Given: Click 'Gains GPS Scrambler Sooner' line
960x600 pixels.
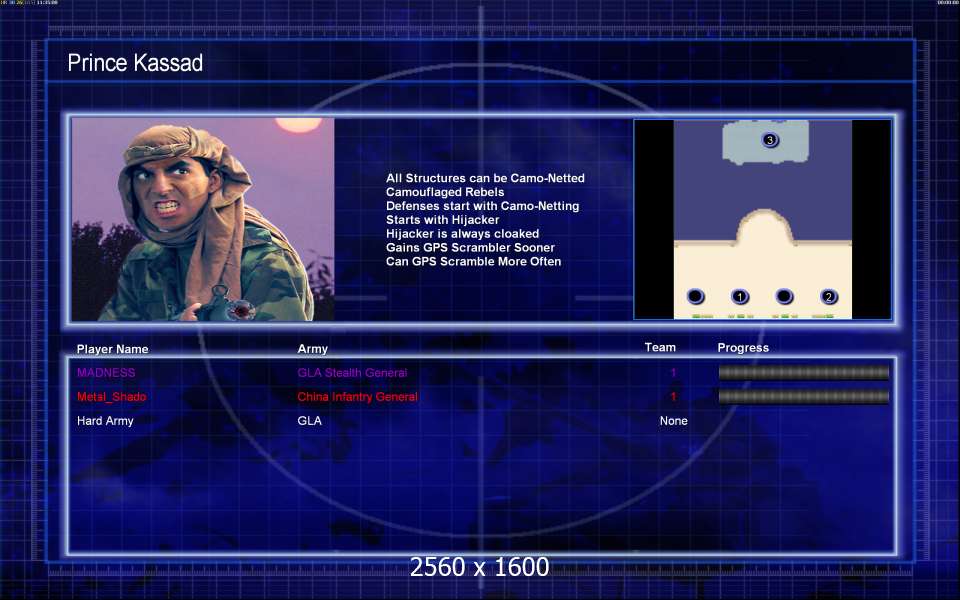Looking at the screenshot, I should click(x=470, y=247).
